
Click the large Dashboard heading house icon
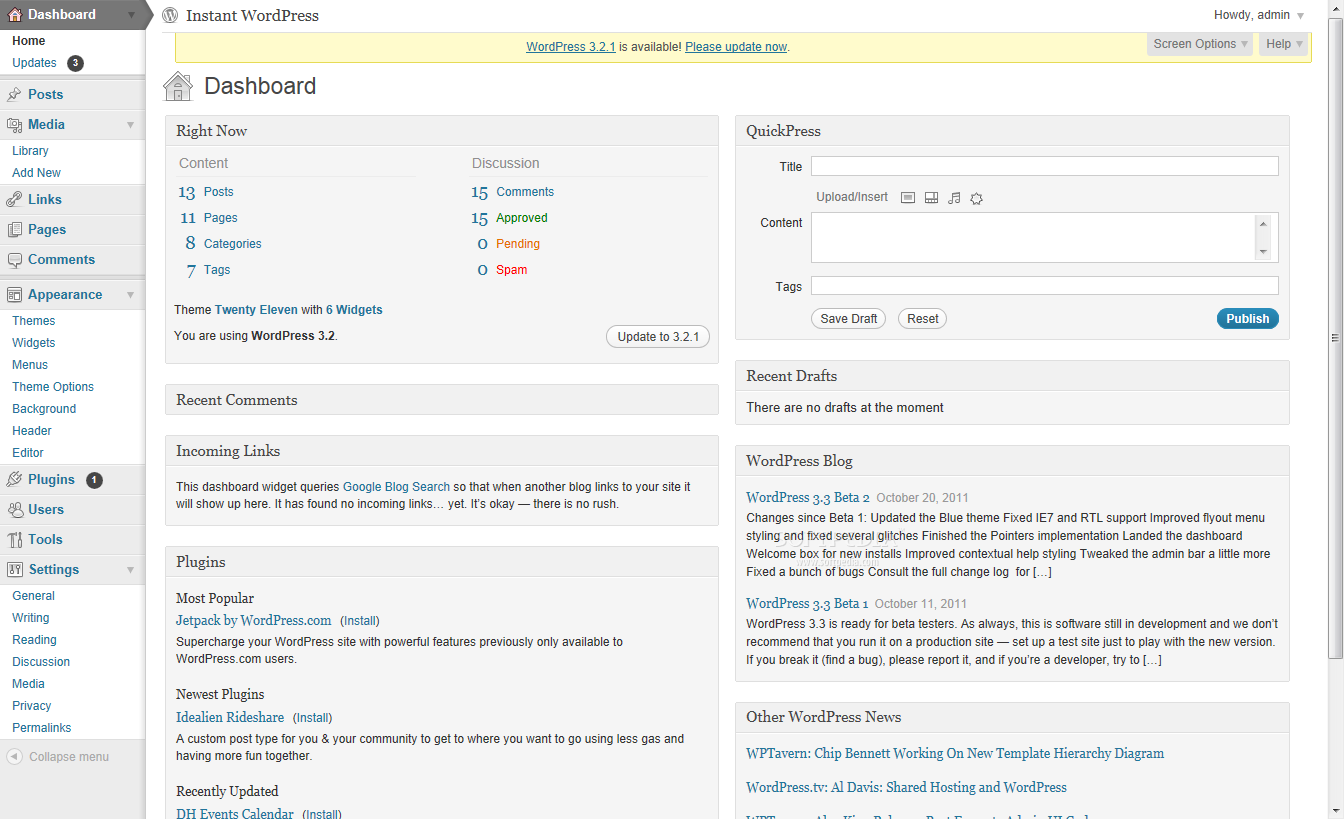[x=178, y=86]
